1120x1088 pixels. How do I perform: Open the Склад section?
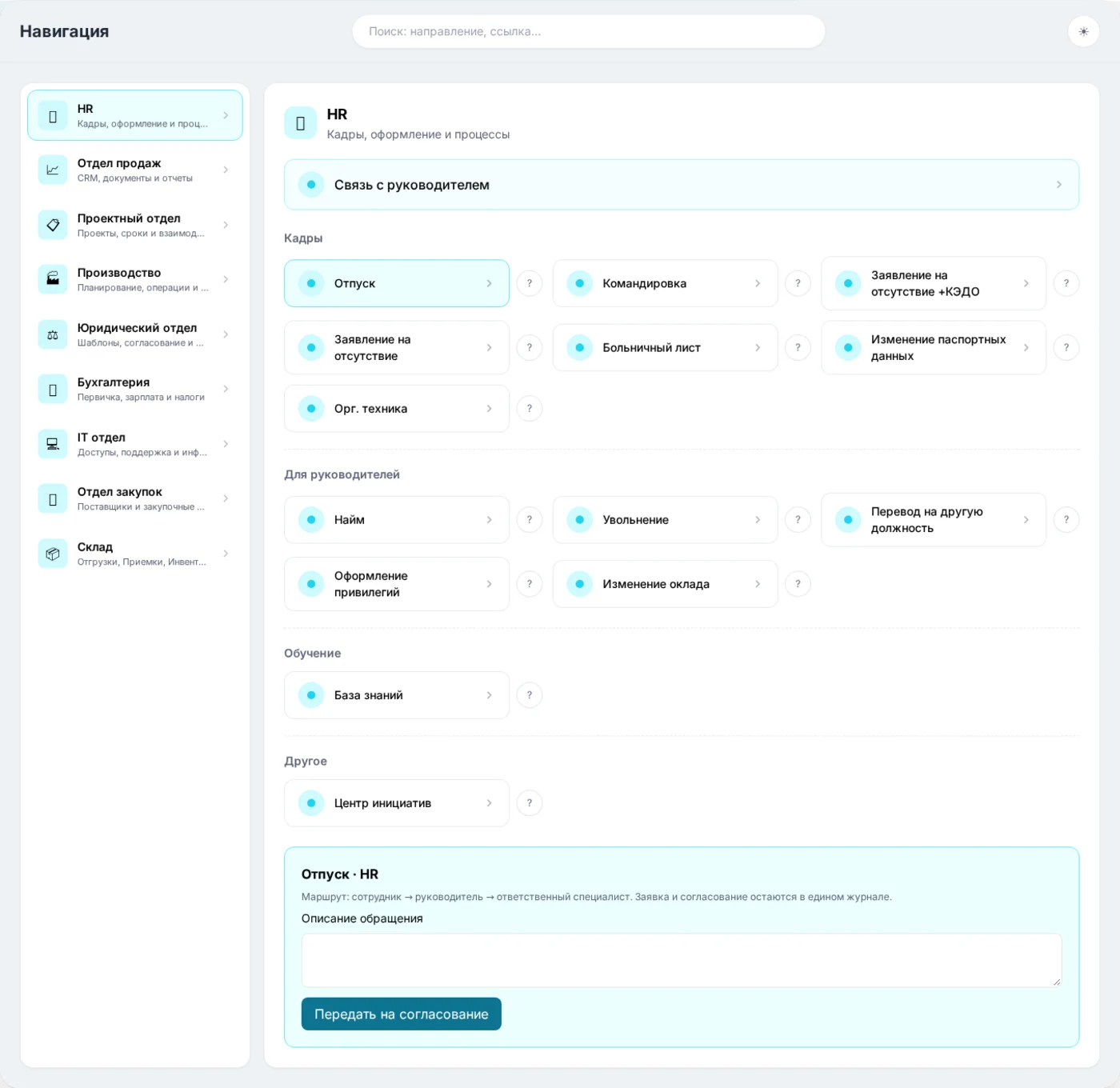click(135, 554)
